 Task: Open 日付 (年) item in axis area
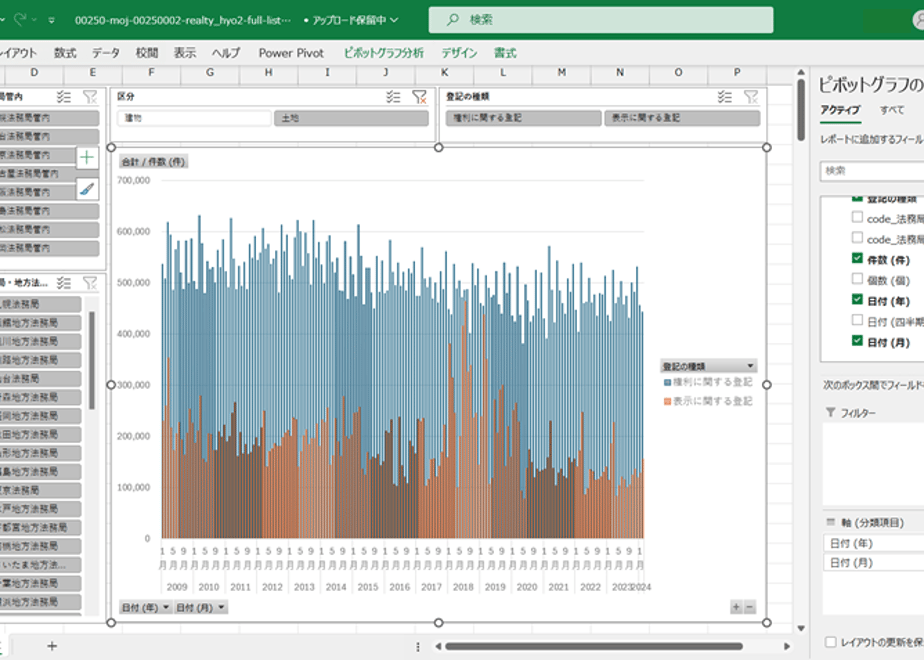pyautogui.click(x=873, y=543)
